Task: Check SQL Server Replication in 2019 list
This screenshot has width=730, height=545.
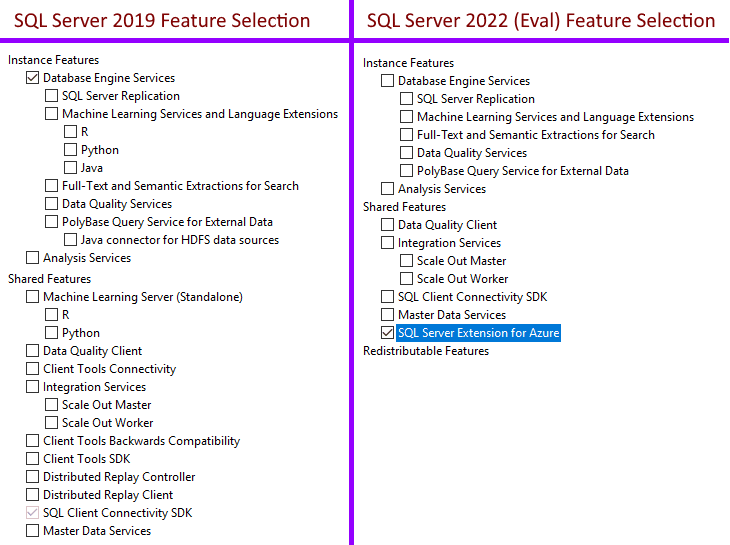Action: 51,96
